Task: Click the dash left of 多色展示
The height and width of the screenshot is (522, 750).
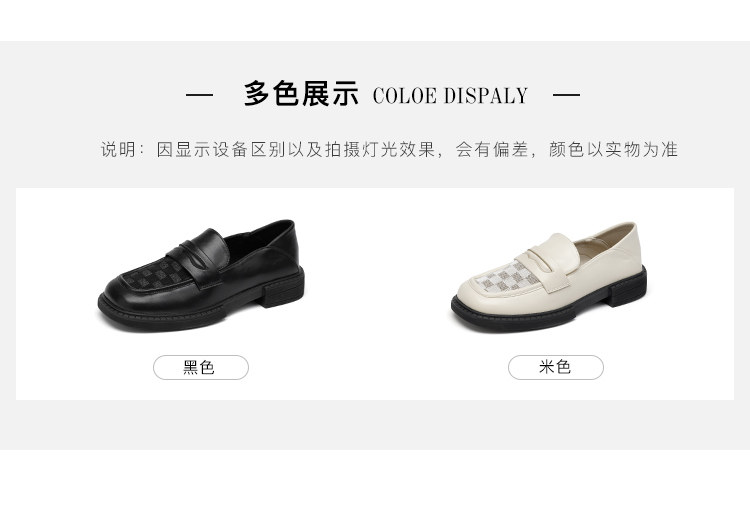Action: click(199, 95)
